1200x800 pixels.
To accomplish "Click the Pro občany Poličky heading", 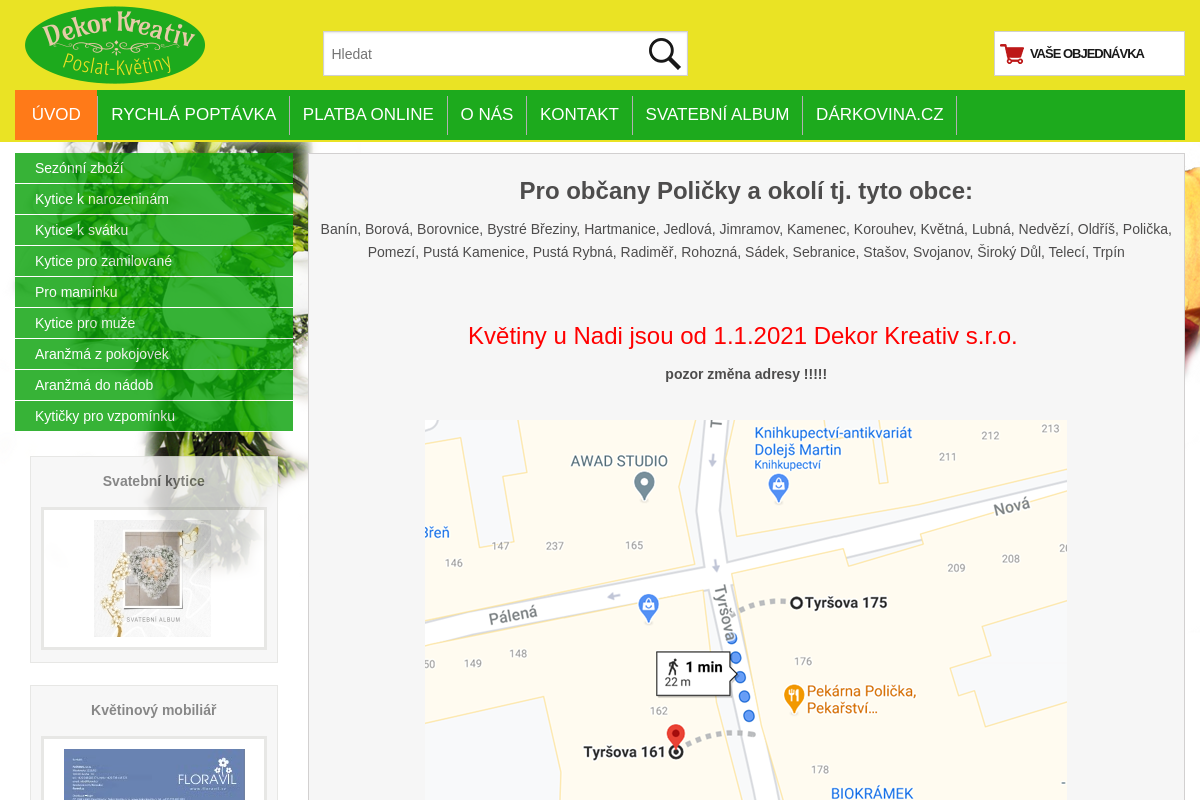I will click(746, 191).
